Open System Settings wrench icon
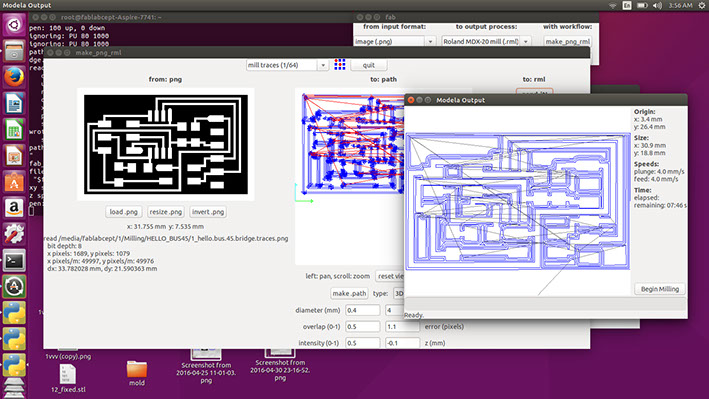The height and width of the screenshot is (399, 709). (14, 234)
